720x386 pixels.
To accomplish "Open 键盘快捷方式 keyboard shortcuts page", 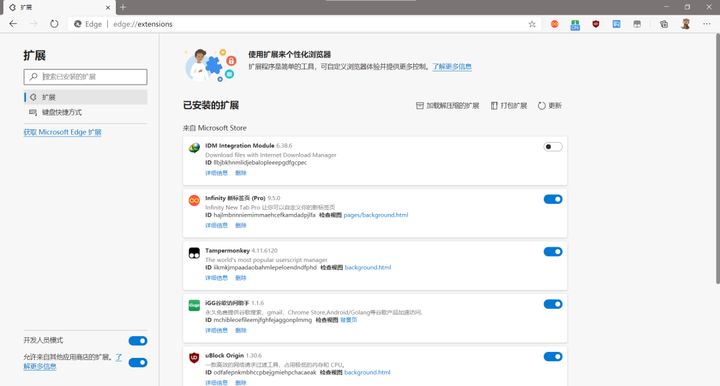I will coord(85,112).
